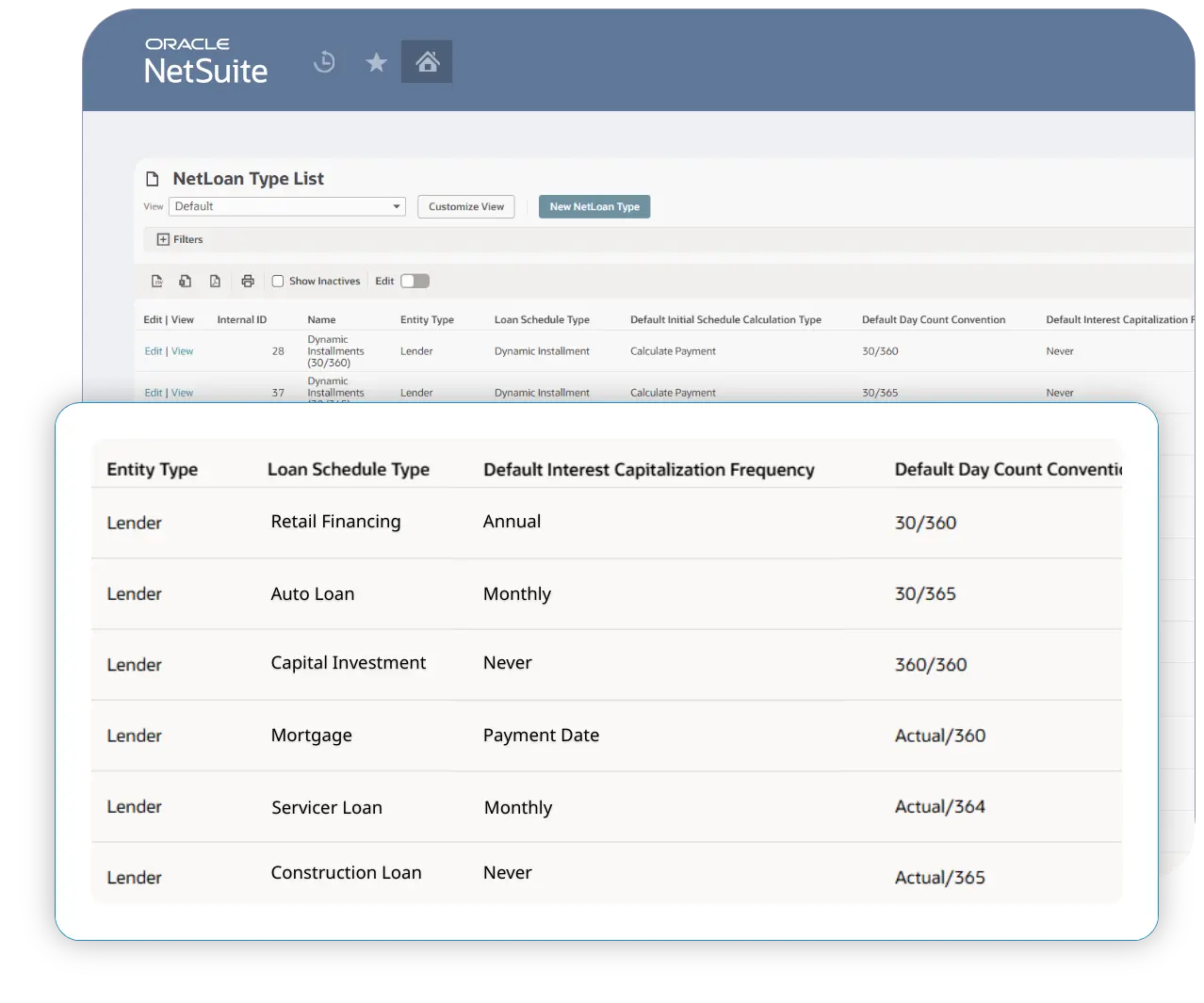This screenshot has width=1204, height=1003.
Task: Click the Loan Schedule Type header in enlarged table
Action: coord(349,469)
